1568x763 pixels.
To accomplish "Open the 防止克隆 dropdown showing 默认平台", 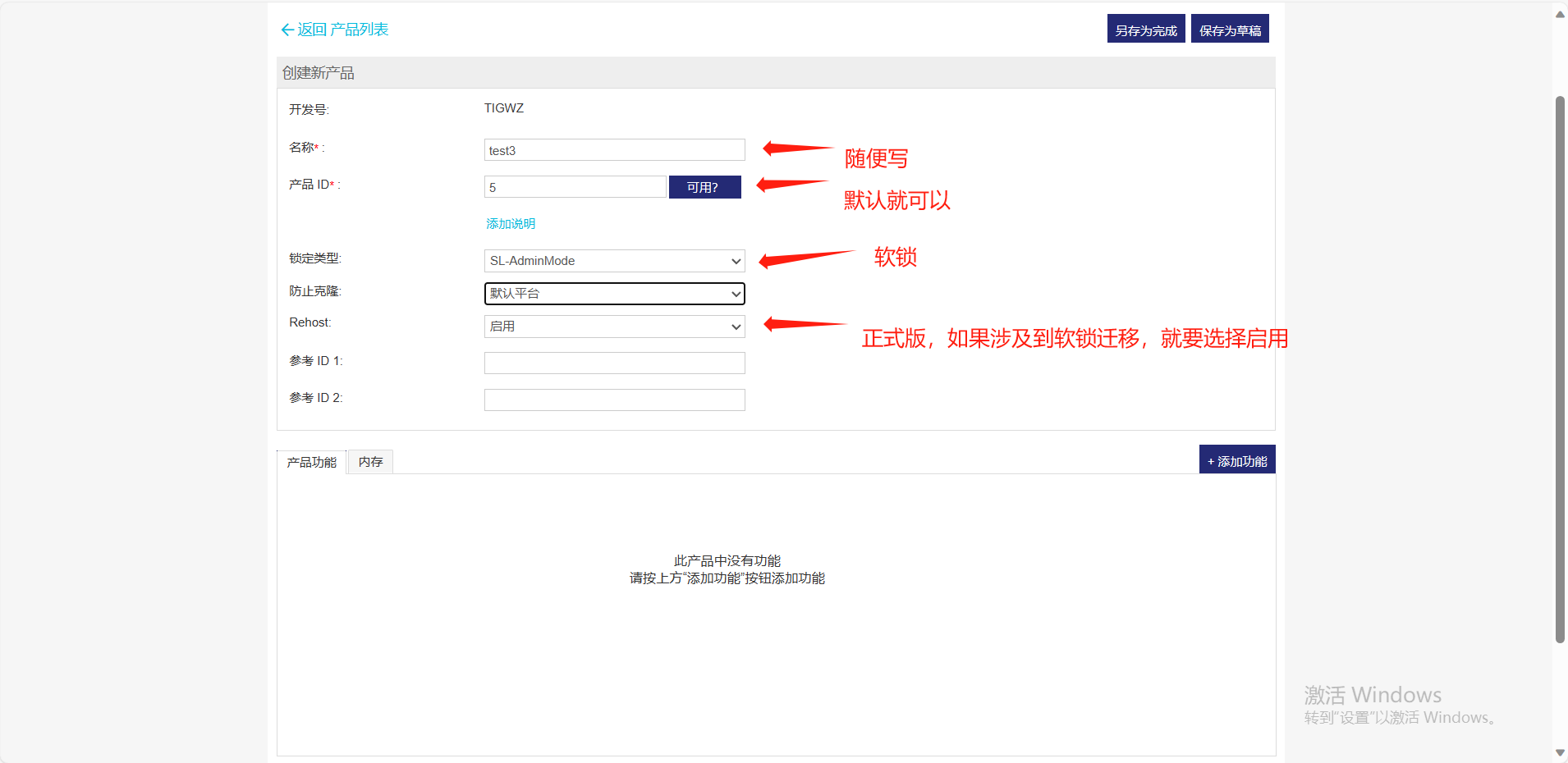I will tap(614, 294).
